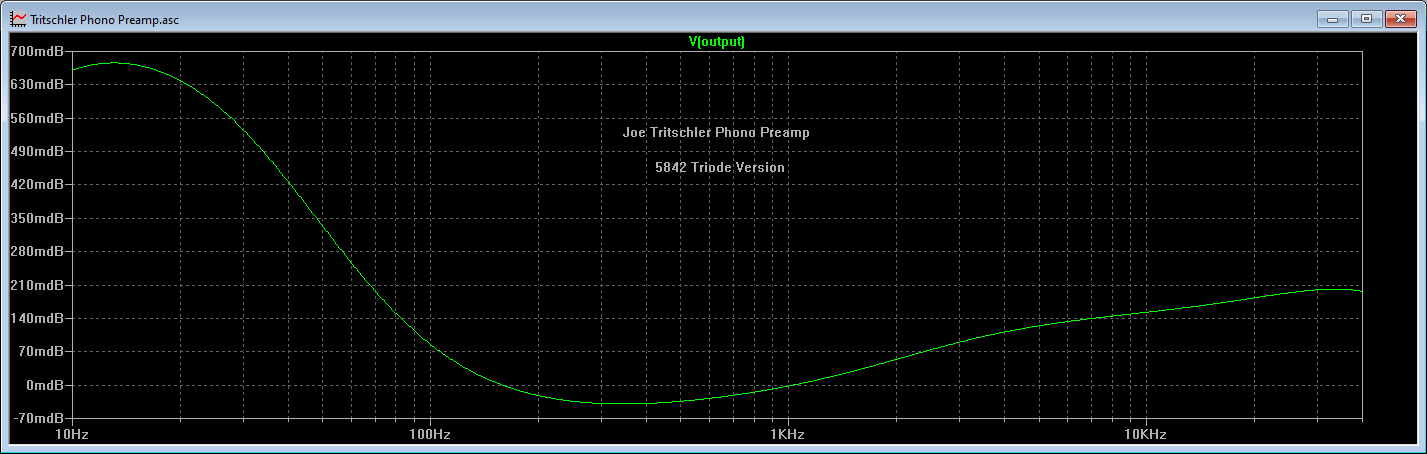Click the V[output] trace label

(717, 42)
